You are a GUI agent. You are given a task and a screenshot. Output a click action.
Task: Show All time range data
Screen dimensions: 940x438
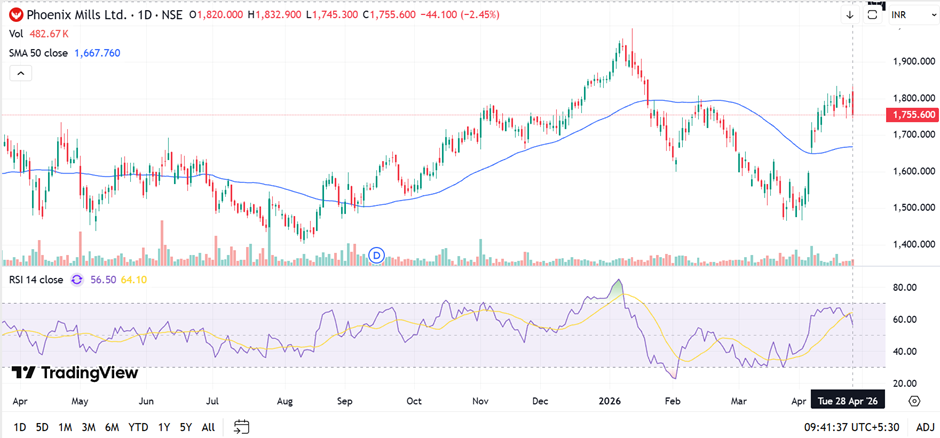pyautogui.click(x=208, y=427)
